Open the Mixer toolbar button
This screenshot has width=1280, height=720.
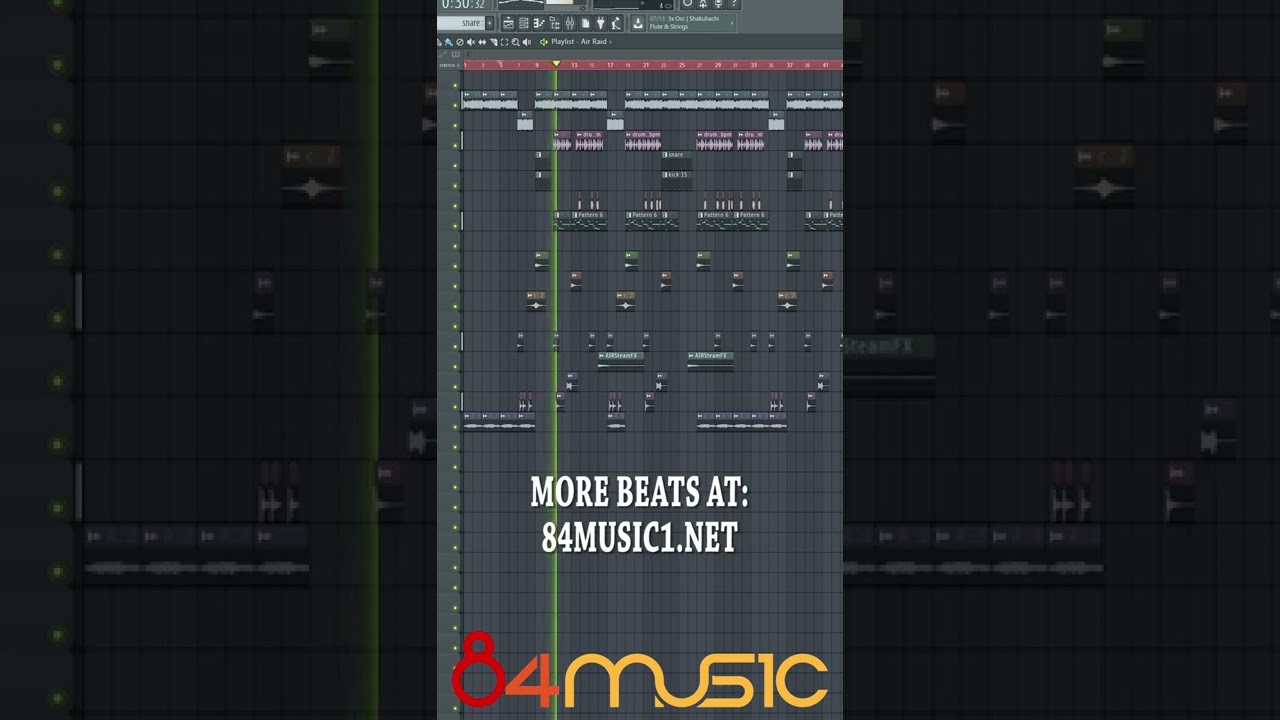pos(570,23)
